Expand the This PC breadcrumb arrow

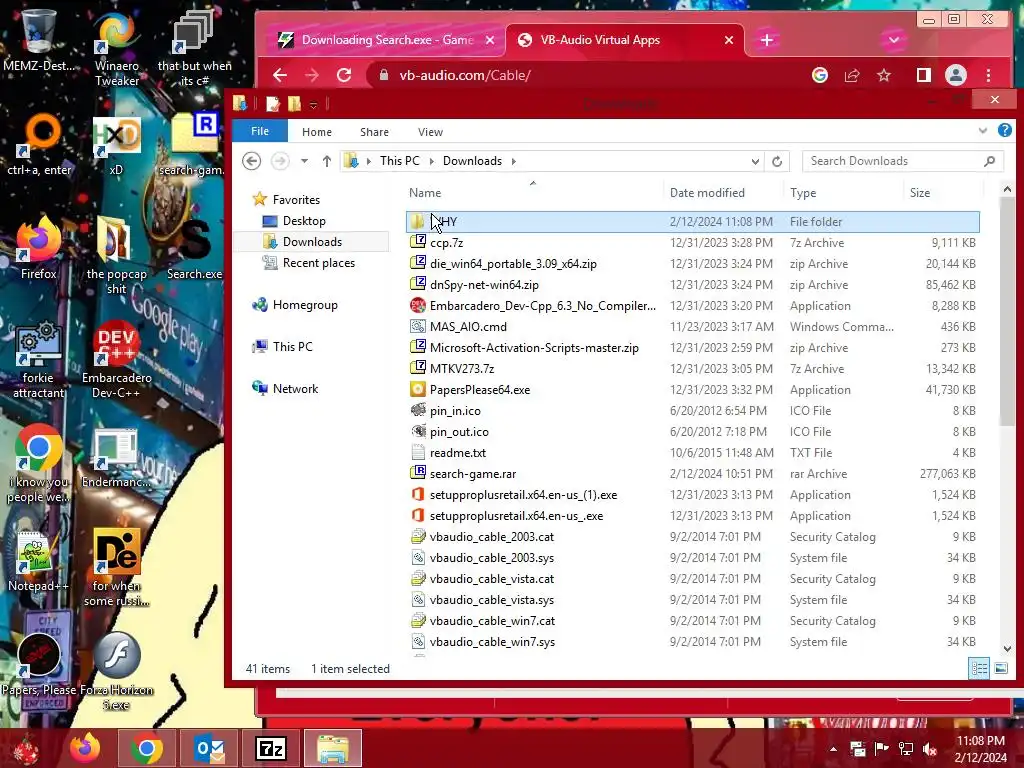click(431, 161)
